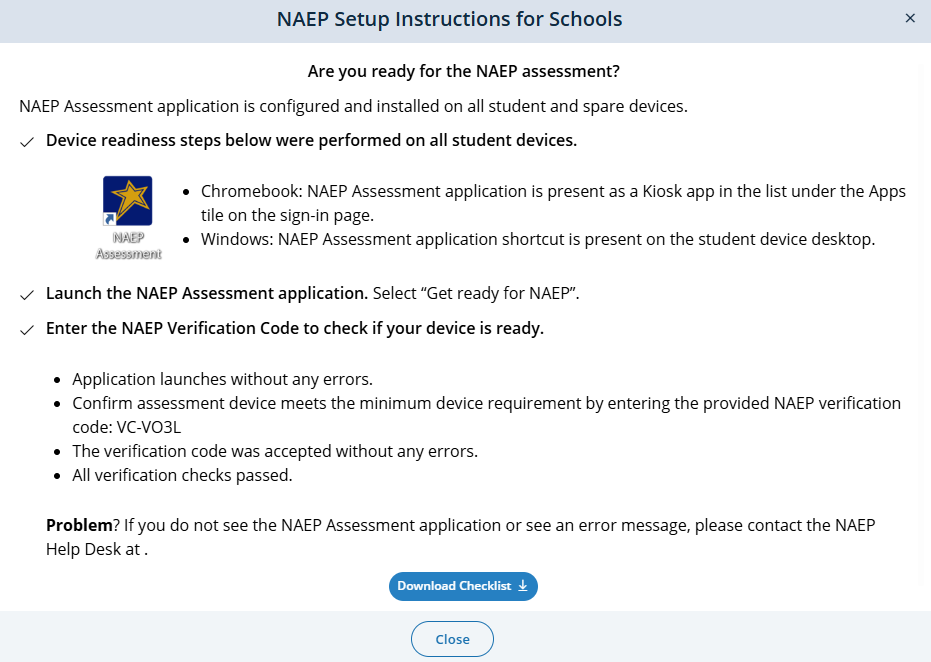Click the Windows bullet point text

pyautogui.click(x=537, y=239)
